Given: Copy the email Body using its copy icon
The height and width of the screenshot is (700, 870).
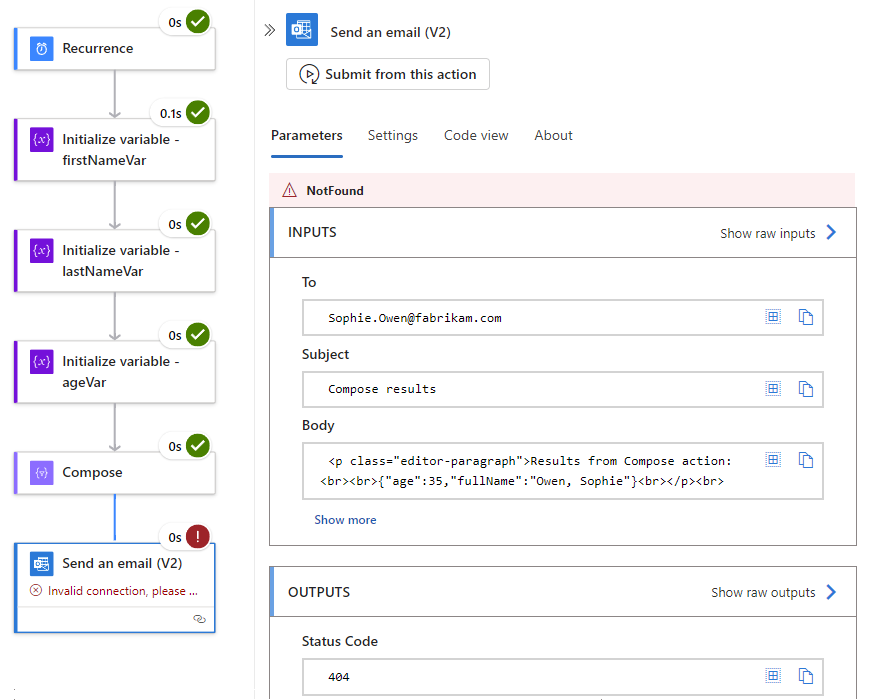Looking at the screenshot, I should tap(806, 459).
